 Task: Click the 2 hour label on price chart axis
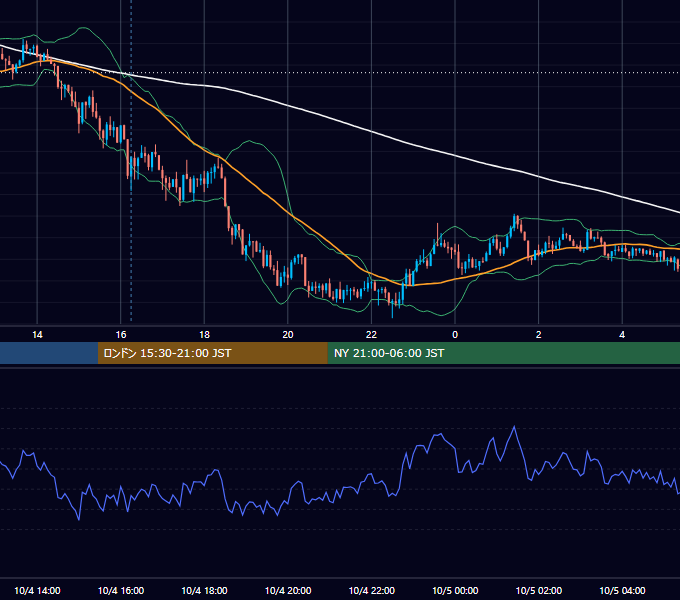click(539, 335)
